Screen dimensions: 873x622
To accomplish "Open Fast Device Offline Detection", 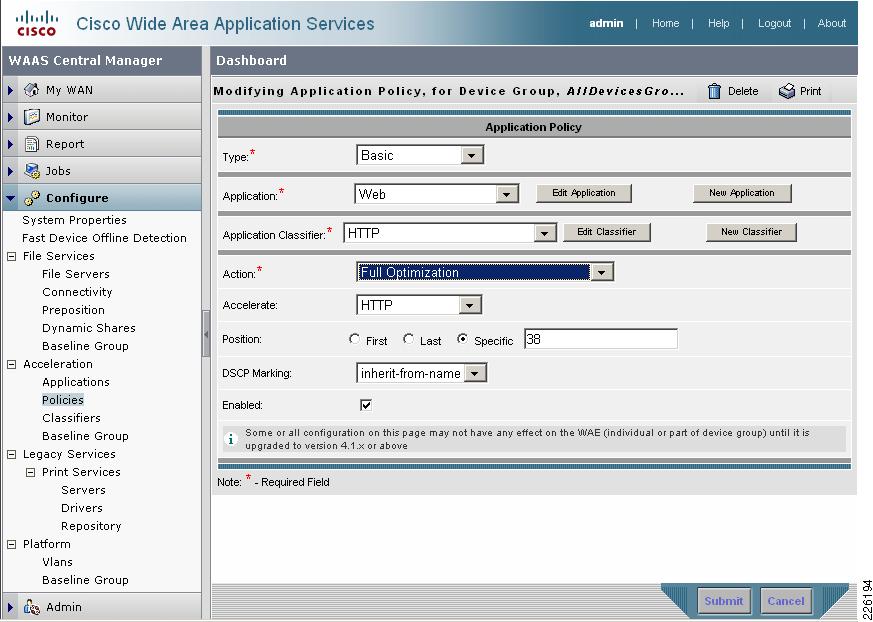I will 104,238.
